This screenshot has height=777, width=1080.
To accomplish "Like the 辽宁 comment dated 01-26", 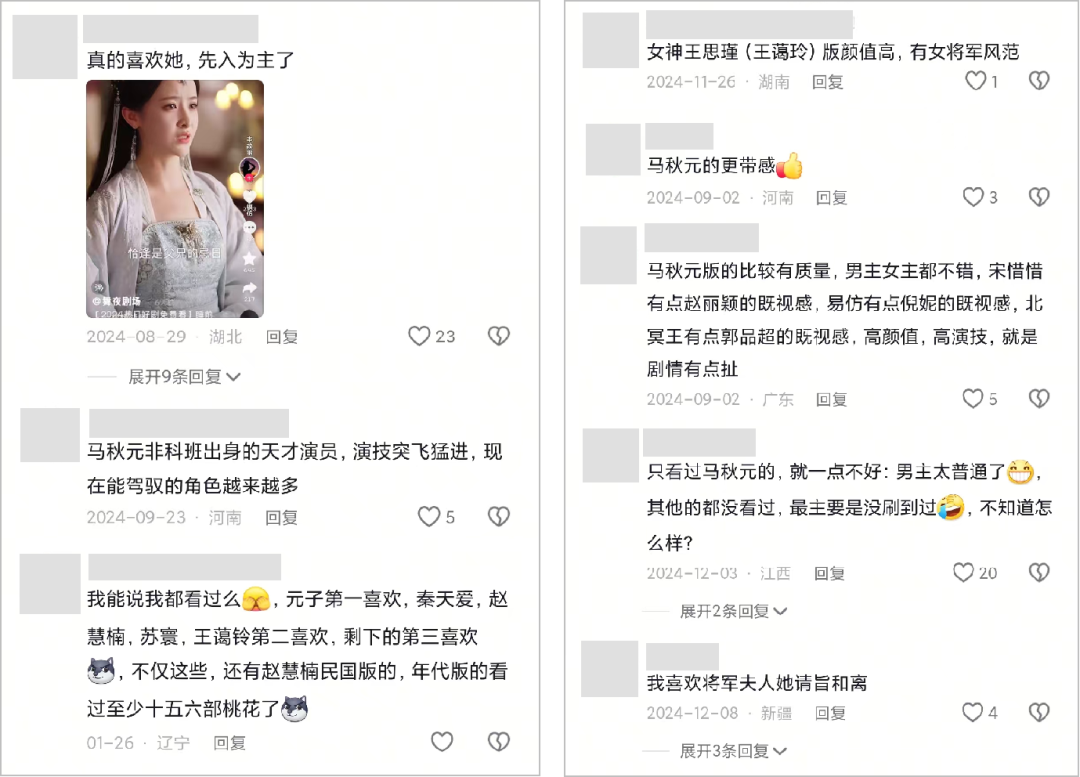I will [x=442, y=742].
